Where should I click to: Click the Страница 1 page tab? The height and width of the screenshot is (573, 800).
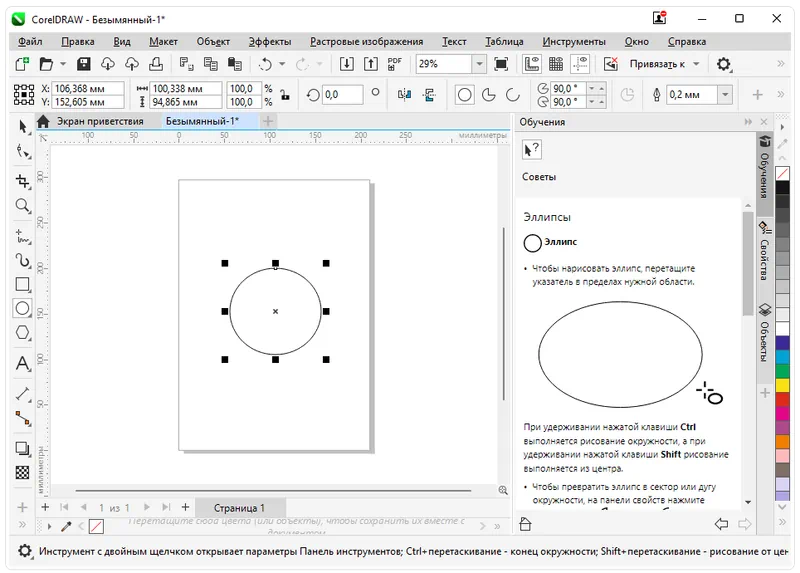click(239, 508)
